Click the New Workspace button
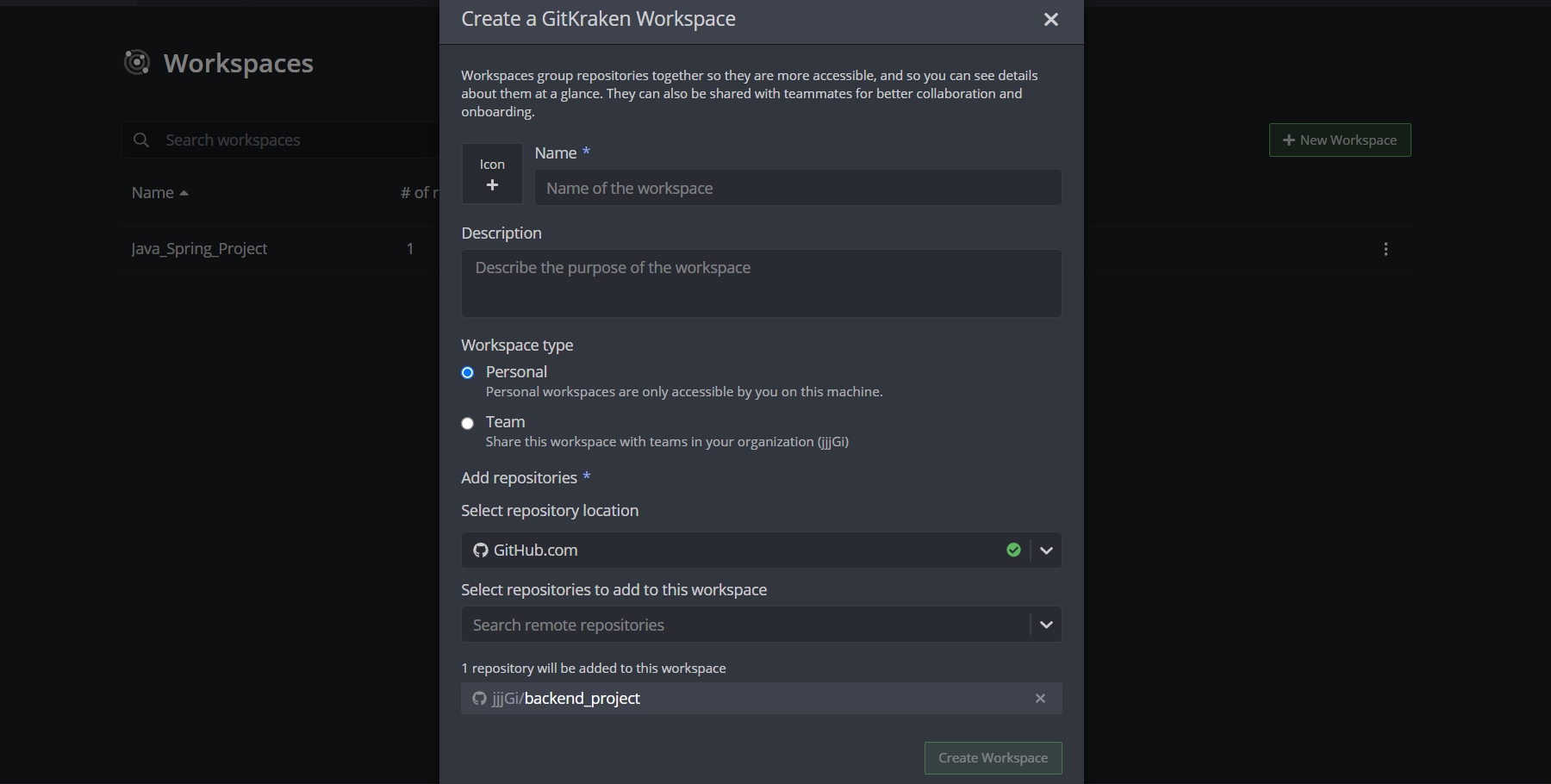Image resolution: width=1551 pixels, height=784 pixels. point(1339,140)
